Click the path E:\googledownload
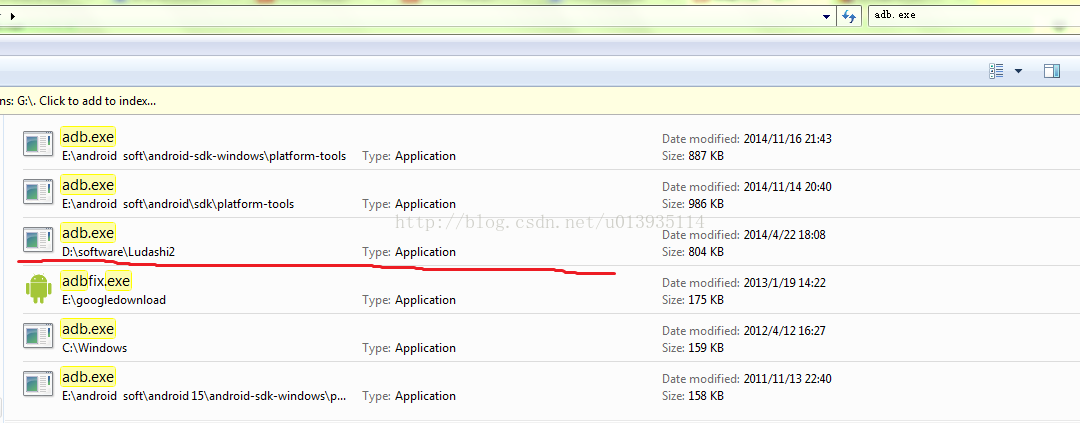Screen dimensions: 1080x423 (114, 300)
